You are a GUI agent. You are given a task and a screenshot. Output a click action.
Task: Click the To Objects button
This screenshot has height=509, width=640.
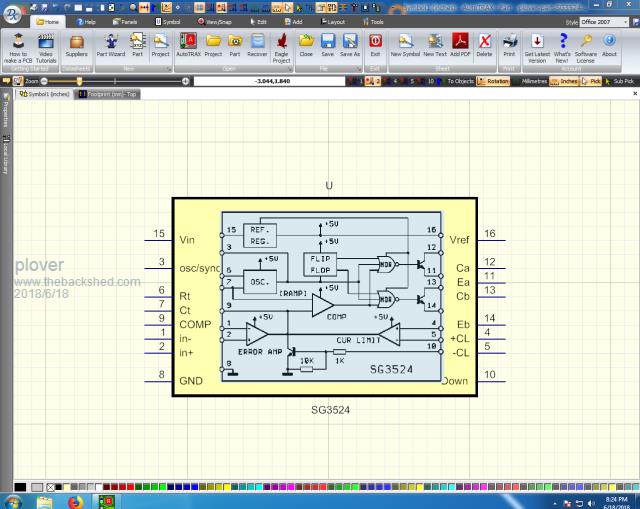pos(459,80)
